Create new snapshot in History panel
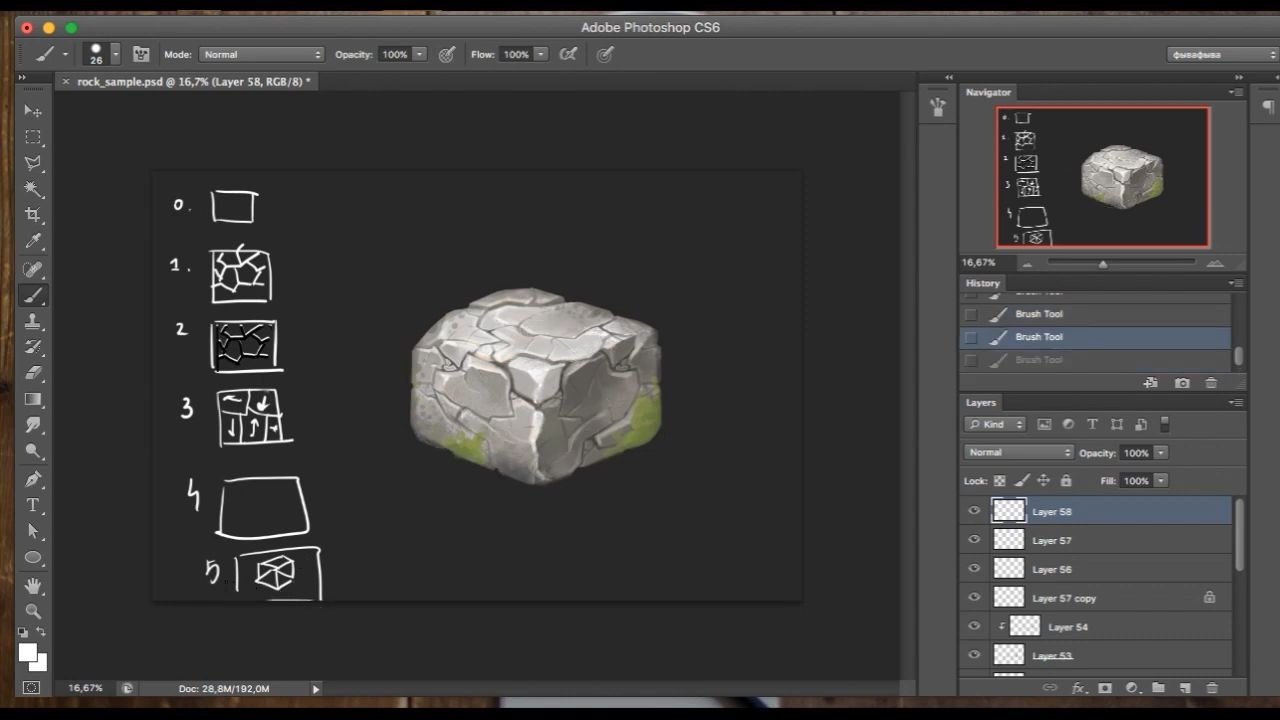This screenshot has width=1280, height=720. click(x=1182, y=383)
